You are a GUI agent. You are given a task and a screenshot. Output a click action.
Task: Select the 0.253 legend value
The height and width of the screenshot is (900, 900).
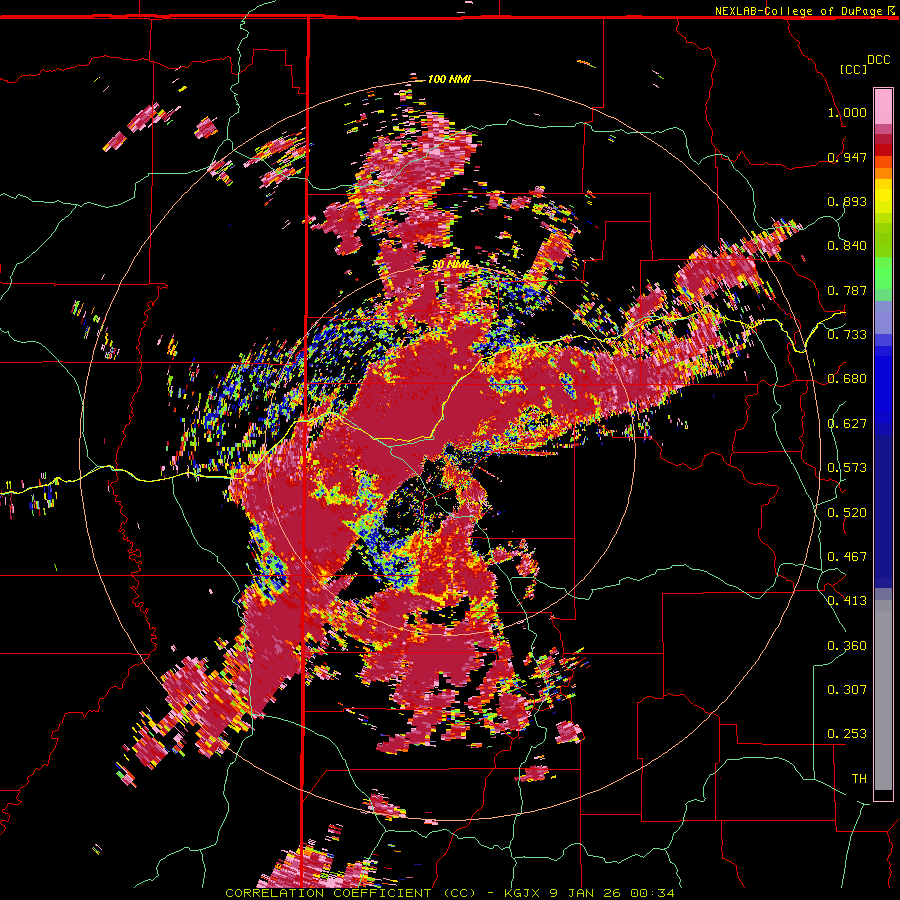(847, 734)
